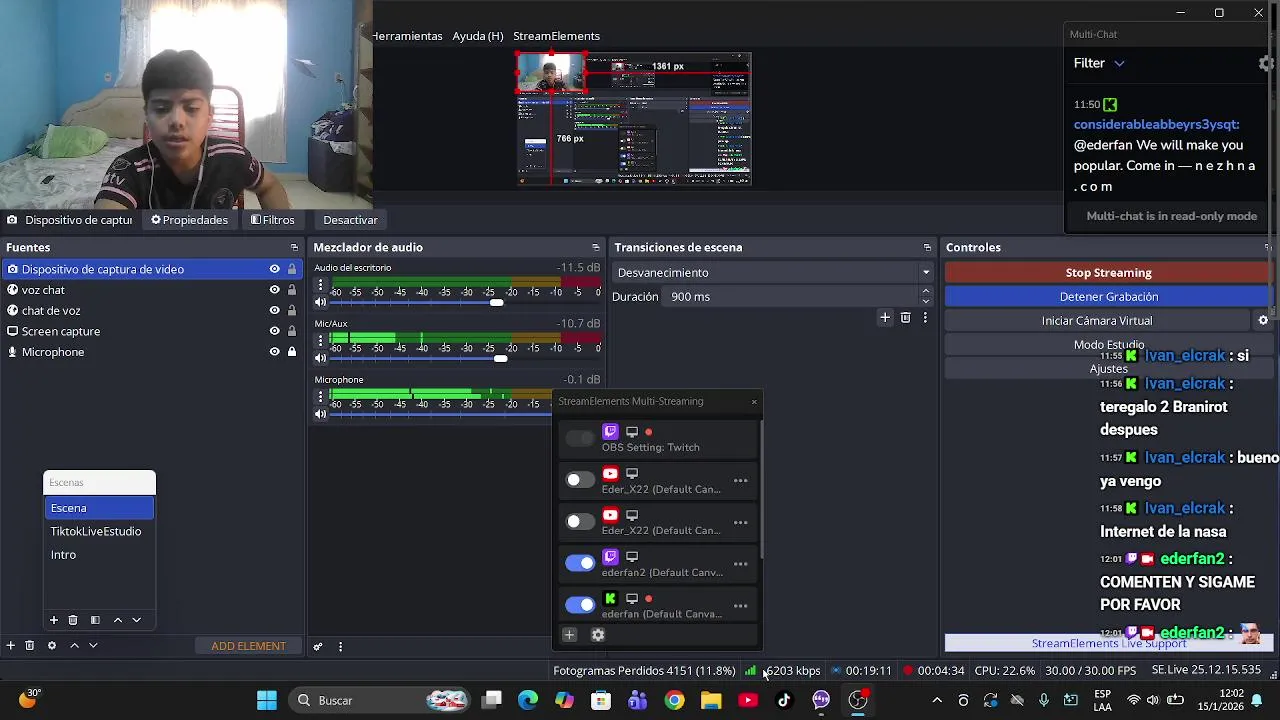Pop out Mezclador de audio dock

(596, 247)
